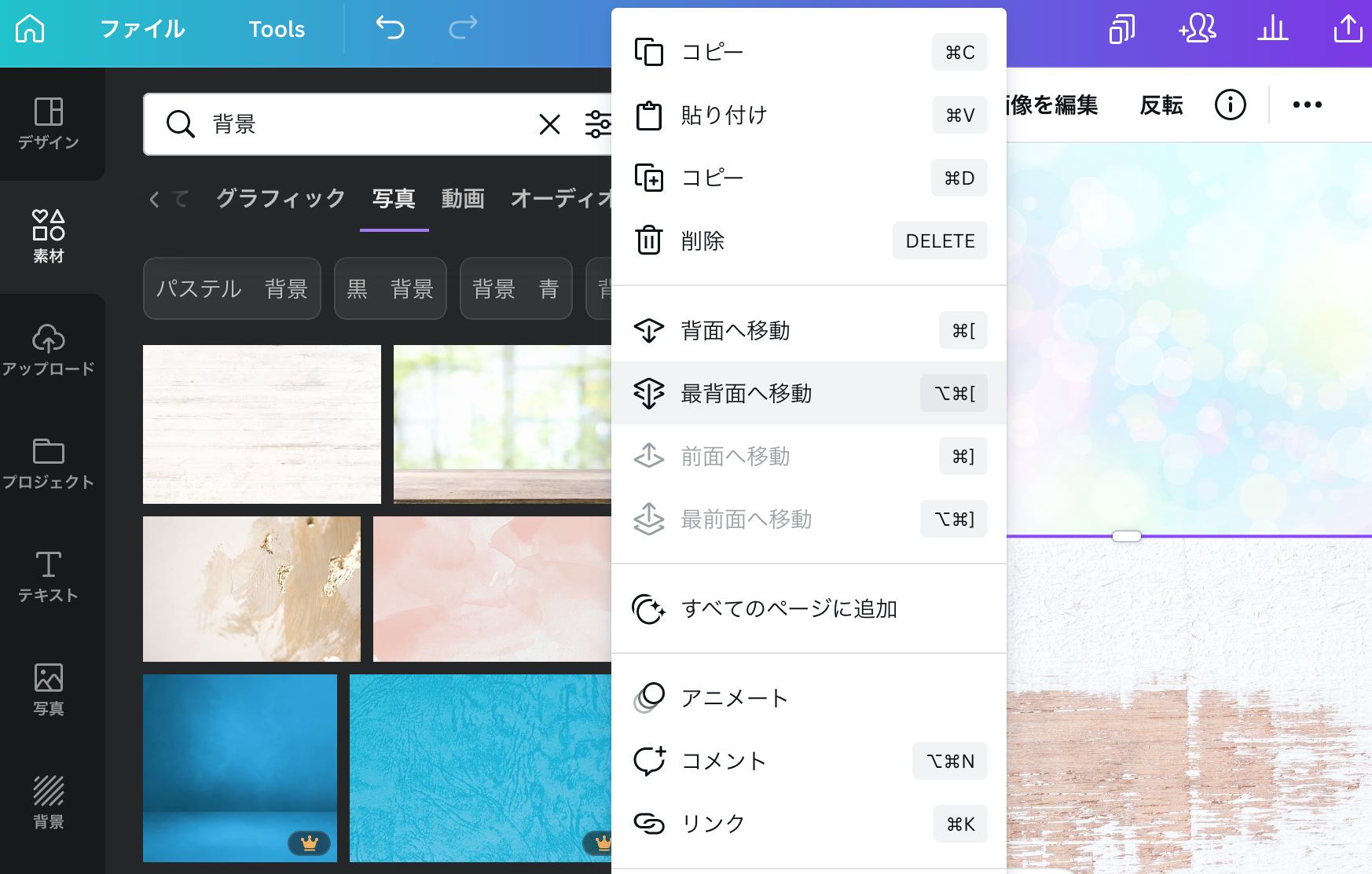Screen dimensions: 1372x874
Task: Open the ファイル menu
Action: pos(142,29)
